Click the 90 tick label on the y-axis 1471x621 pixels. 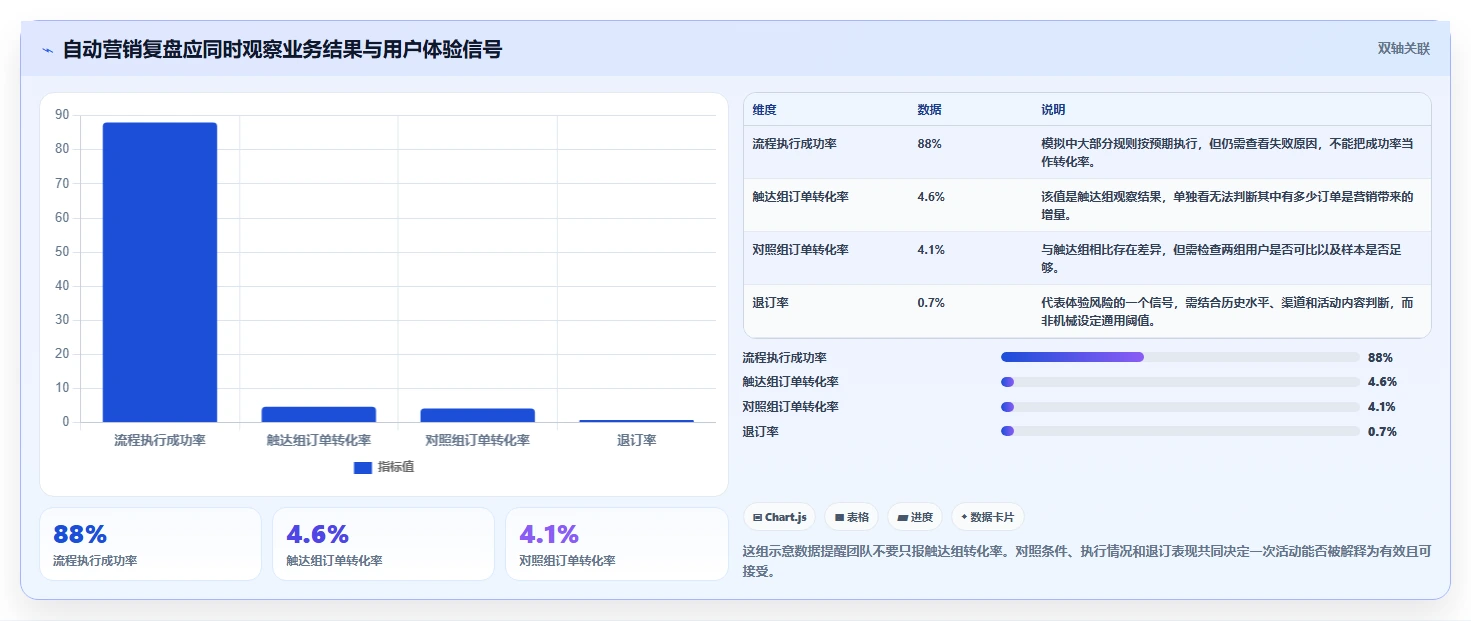(x=62, y=115)
